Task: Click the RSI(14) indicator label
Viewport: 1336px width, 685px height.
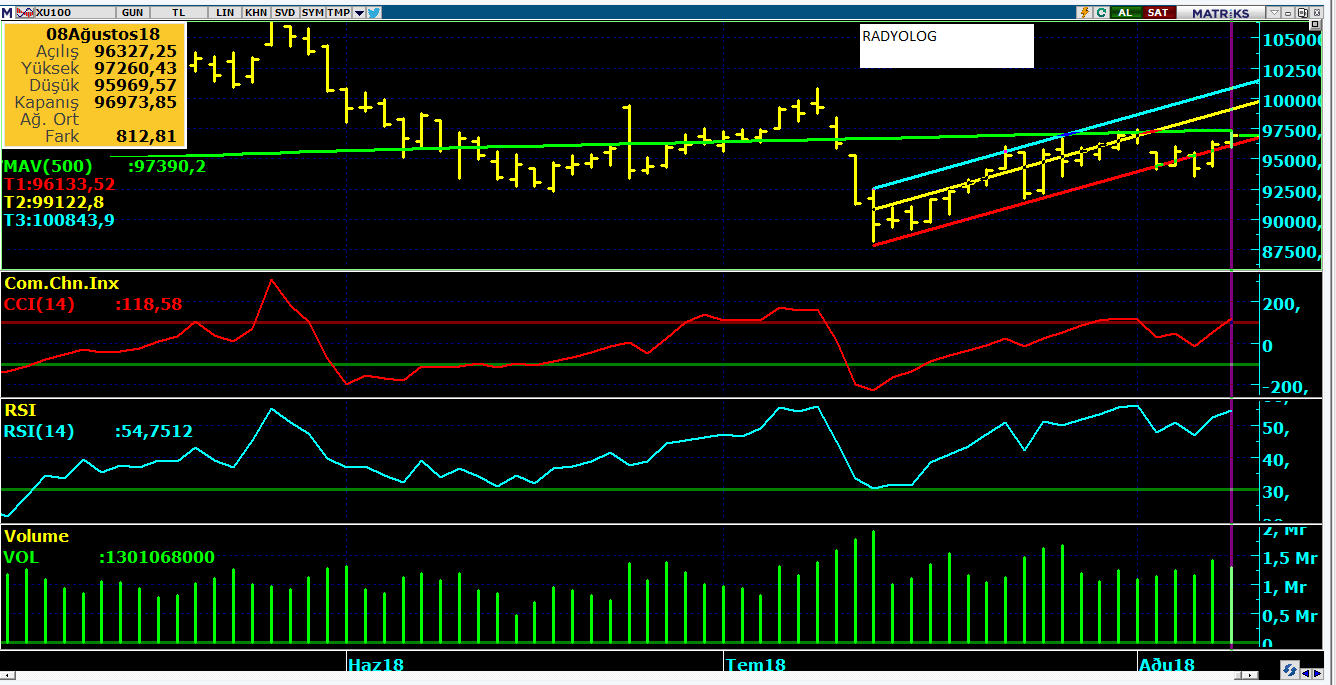Action: [x=39, y=432]
